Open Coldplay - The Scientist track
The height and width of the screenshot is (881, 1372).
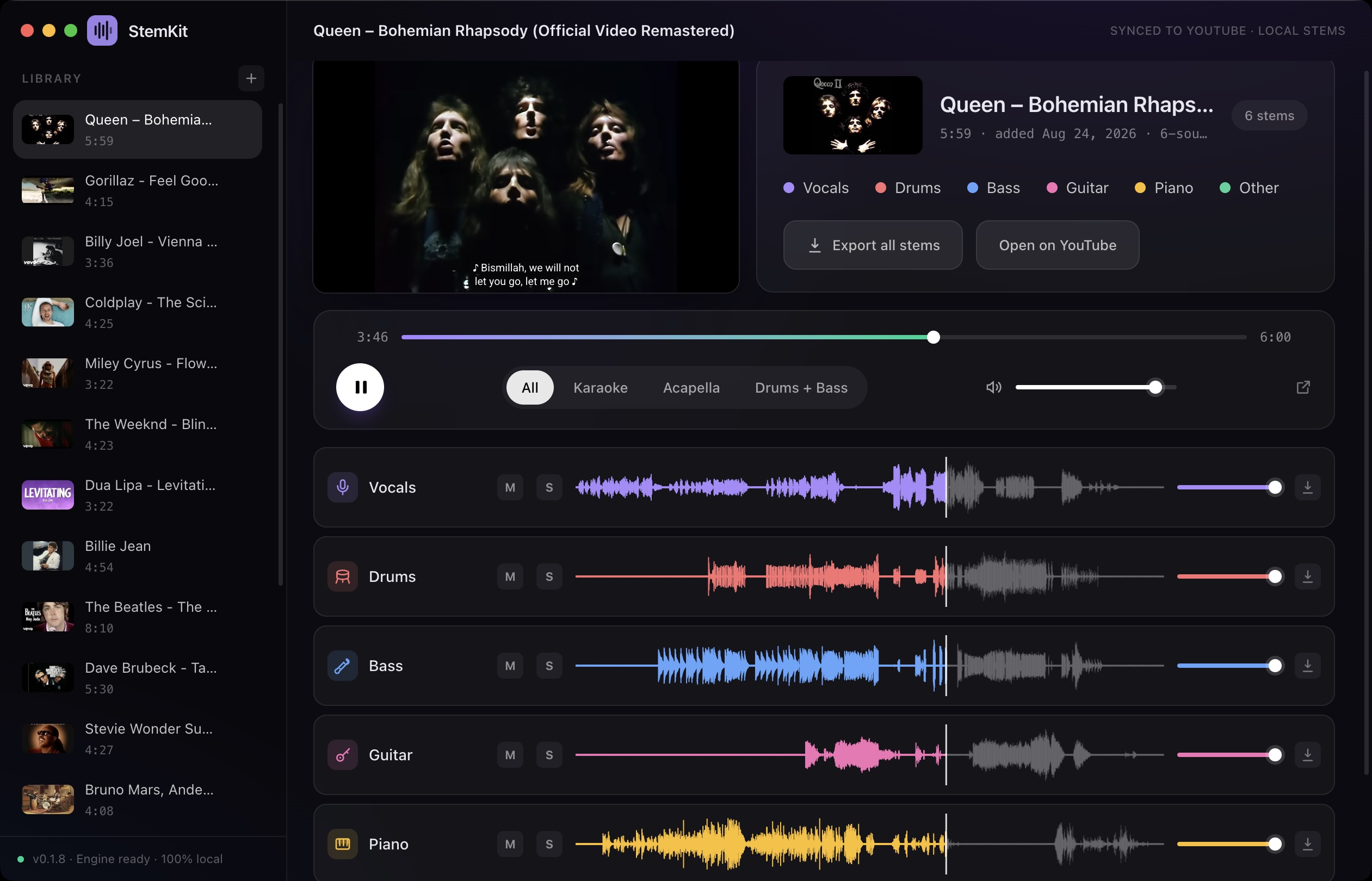137,312
